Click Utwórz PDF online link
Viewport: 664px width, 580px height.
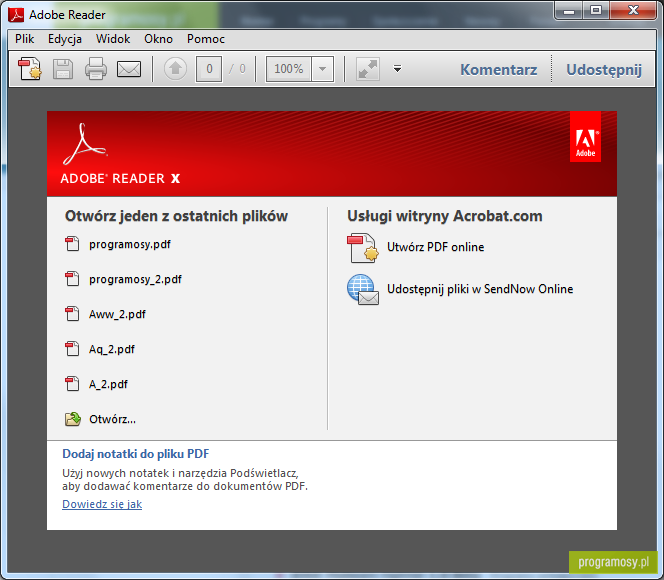435,247
